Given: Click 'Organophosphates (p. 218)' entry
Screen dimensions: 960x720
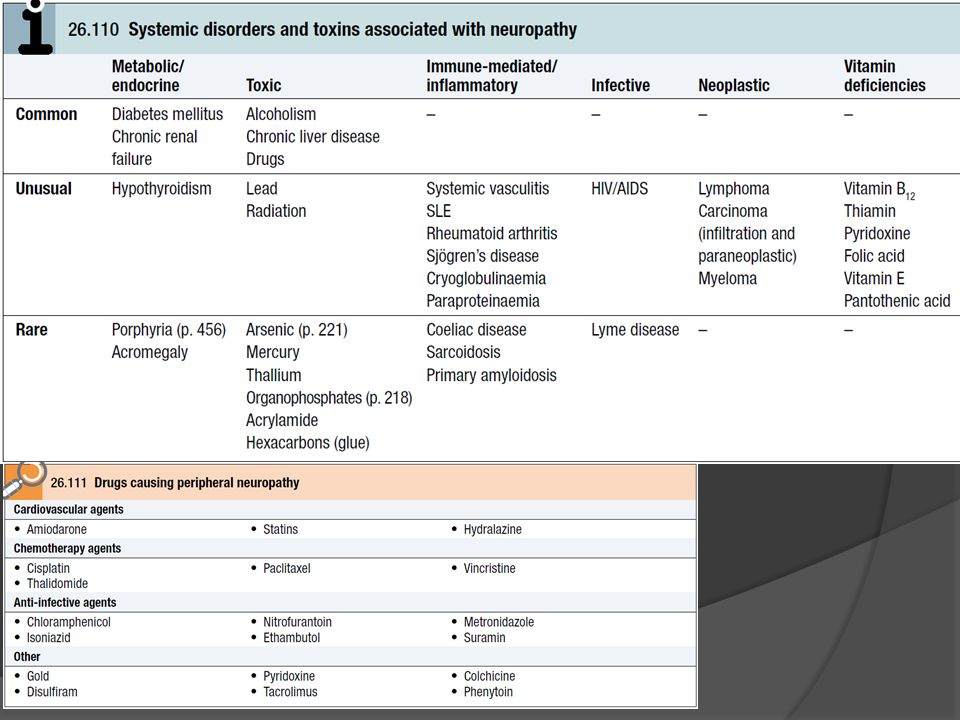Looking at the screenshot, I should point(329,398).
